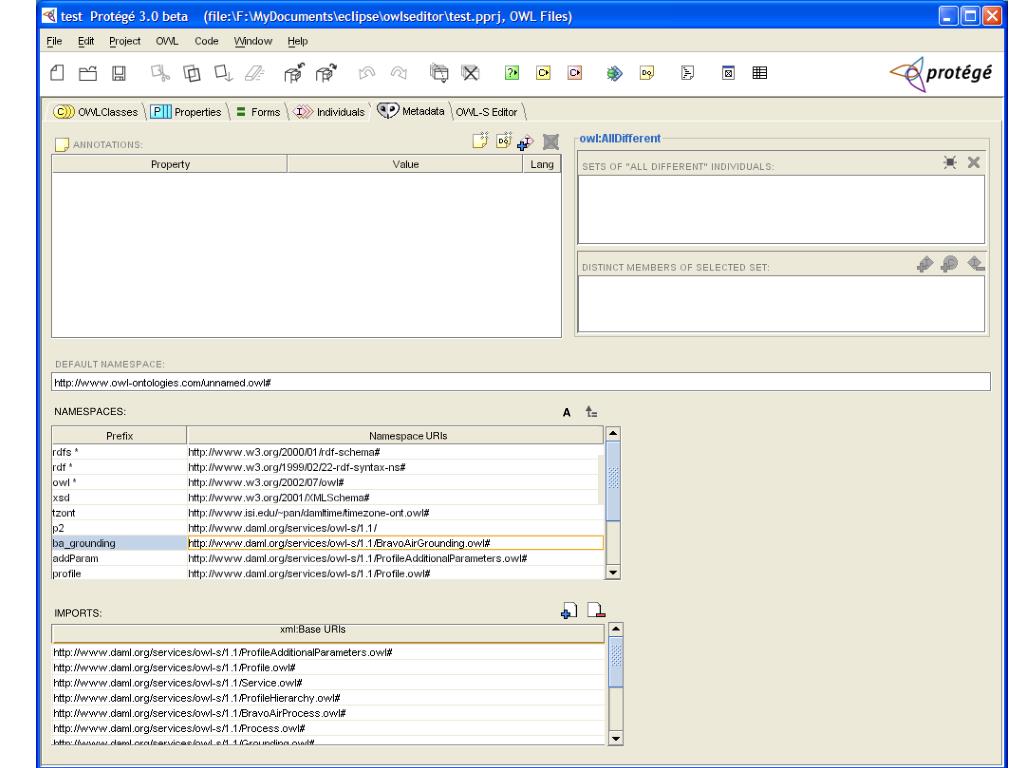The image size is (1024, 768).
Task: Click the copy toolbar icon
Action: [x=192, y=72]
